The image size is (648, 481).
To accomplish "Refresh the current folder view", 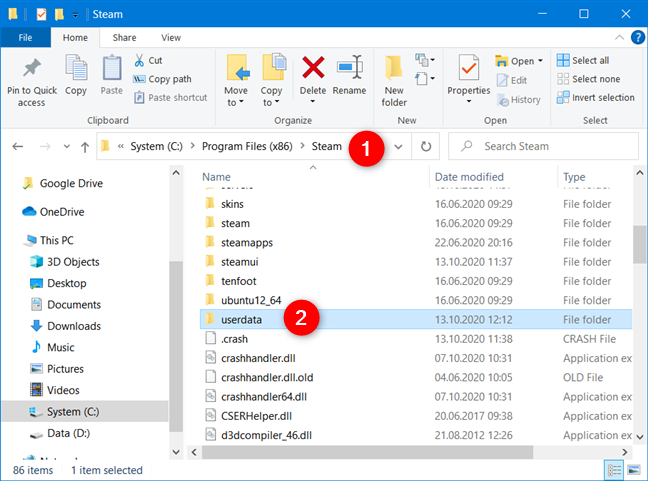I will click(426, 146).
